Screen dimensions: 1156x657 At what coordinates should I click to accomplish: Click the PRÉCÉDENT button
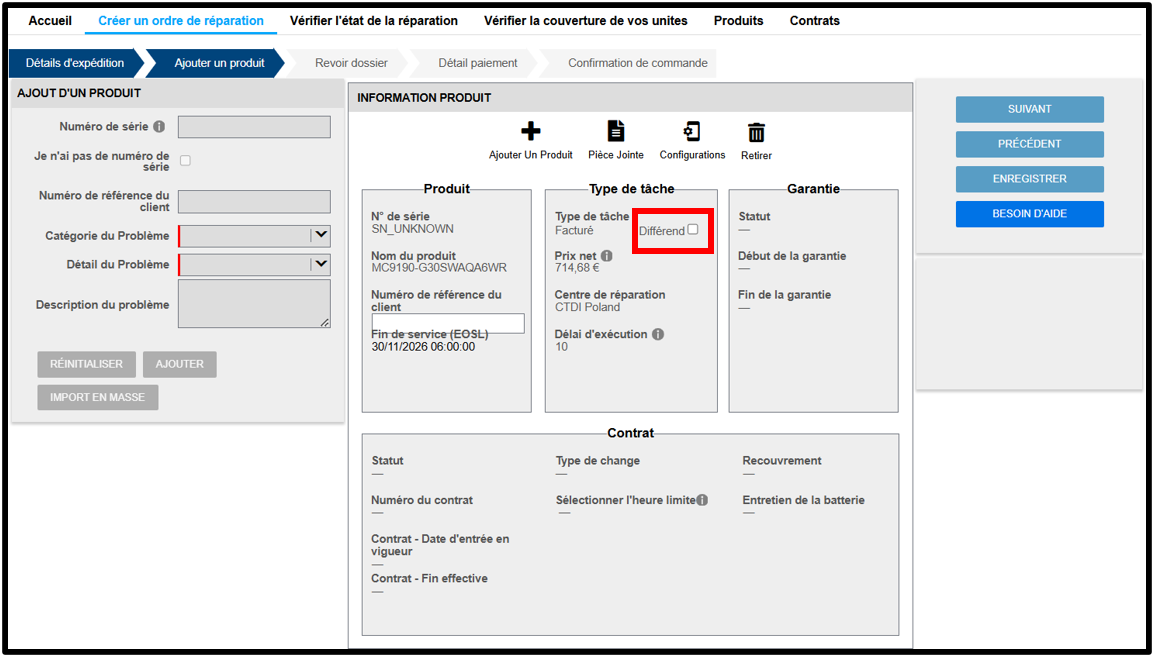click(x=1030, y=144)
